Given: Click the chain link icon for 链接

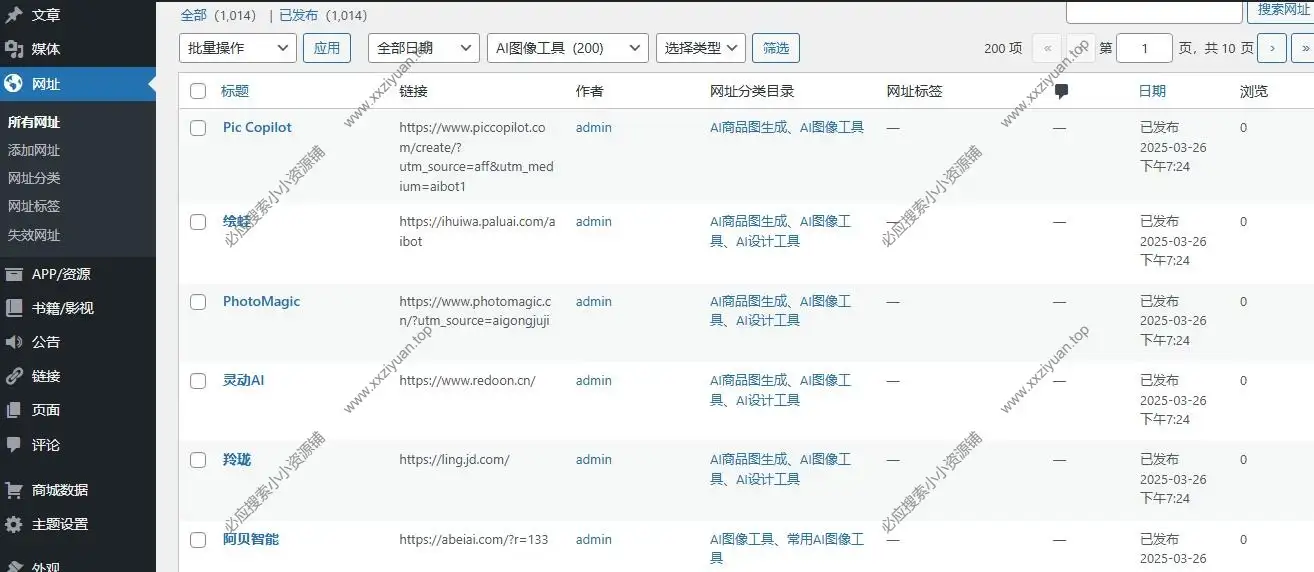Looking at the screenshot, I should [x=14, y=376].
